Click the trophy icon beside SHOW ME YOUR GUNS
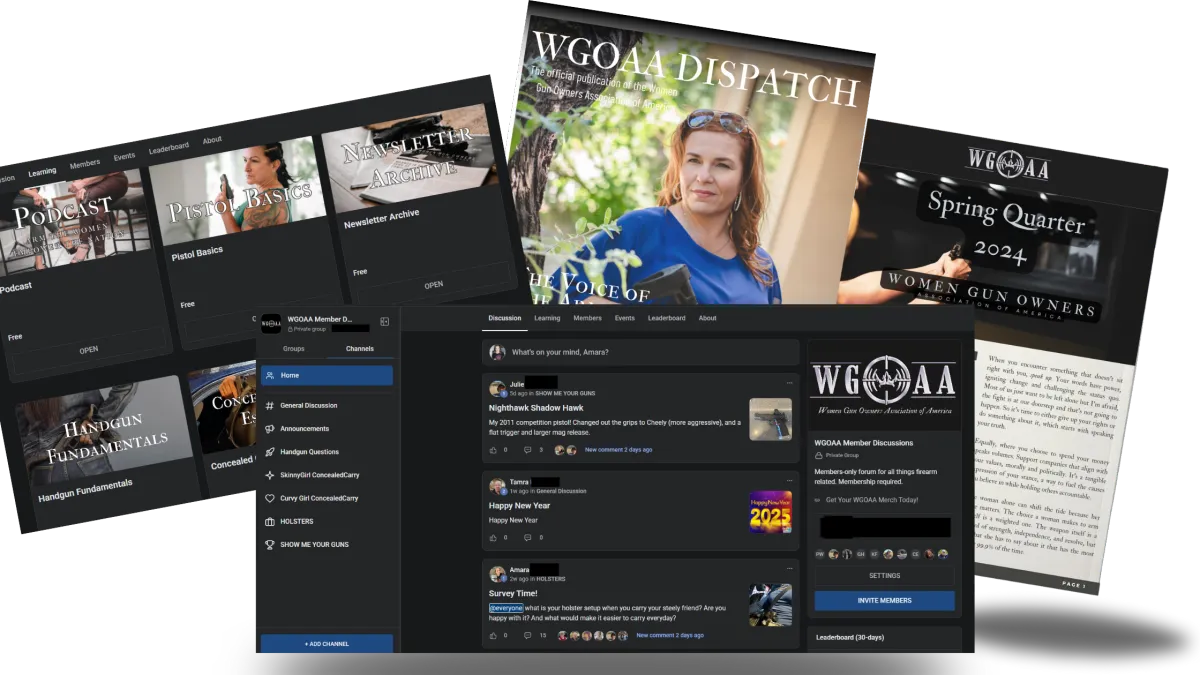This screenshot has height=675, width=1200. tap(270, 545)
